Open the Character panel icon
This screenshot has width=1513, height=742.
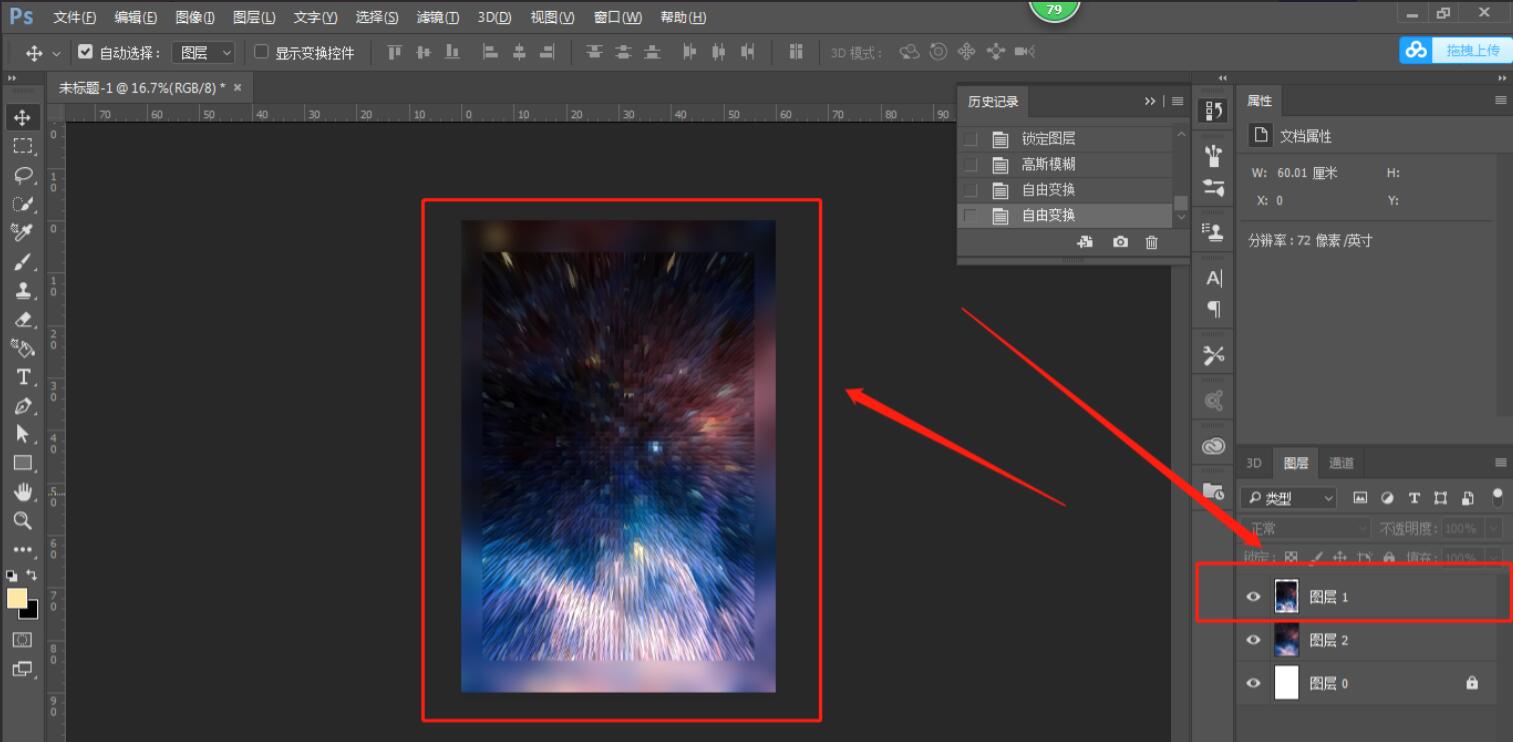pos(1213,279)
